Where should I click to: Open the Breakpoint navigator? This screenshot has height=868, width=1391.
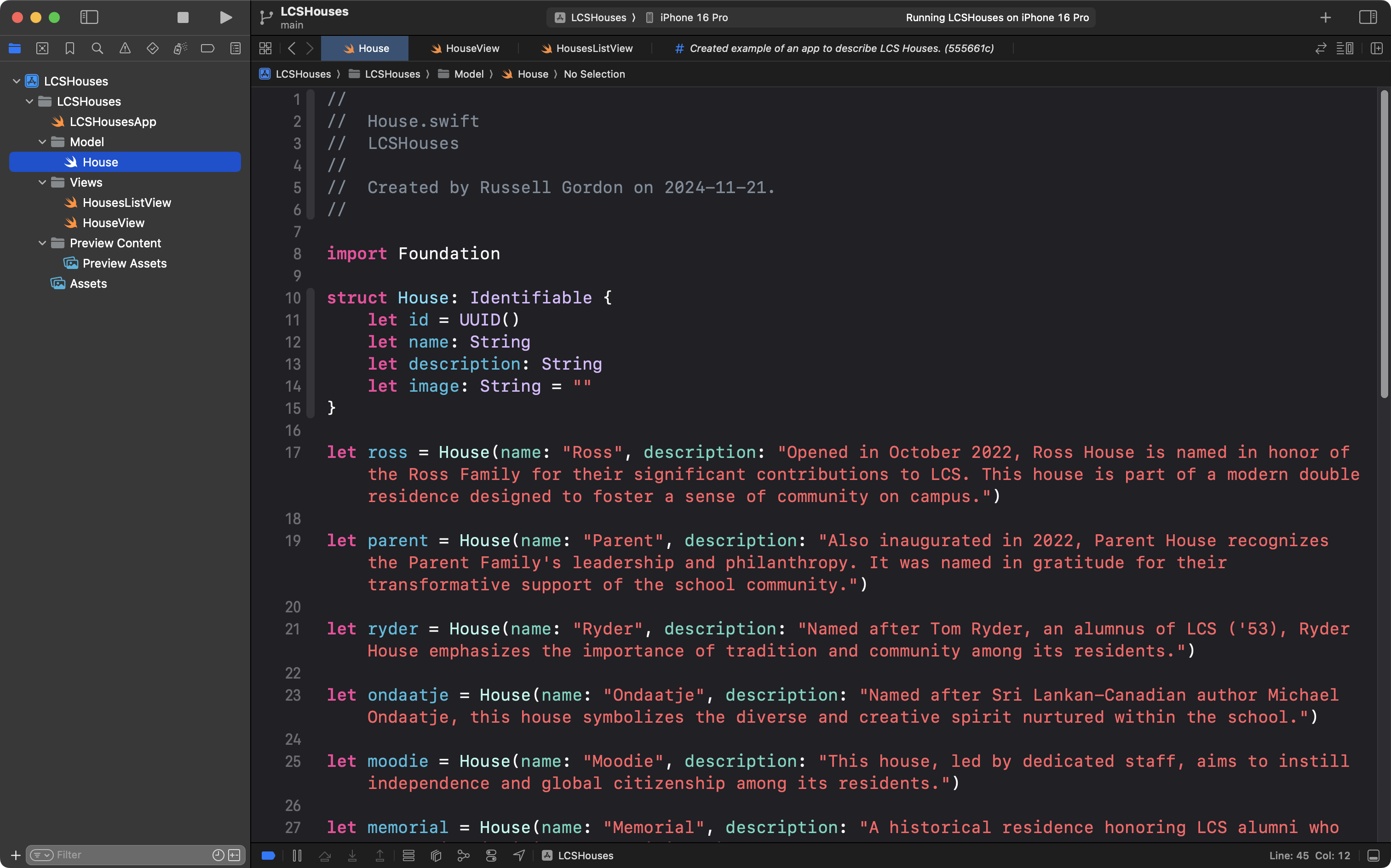(207, 48)
